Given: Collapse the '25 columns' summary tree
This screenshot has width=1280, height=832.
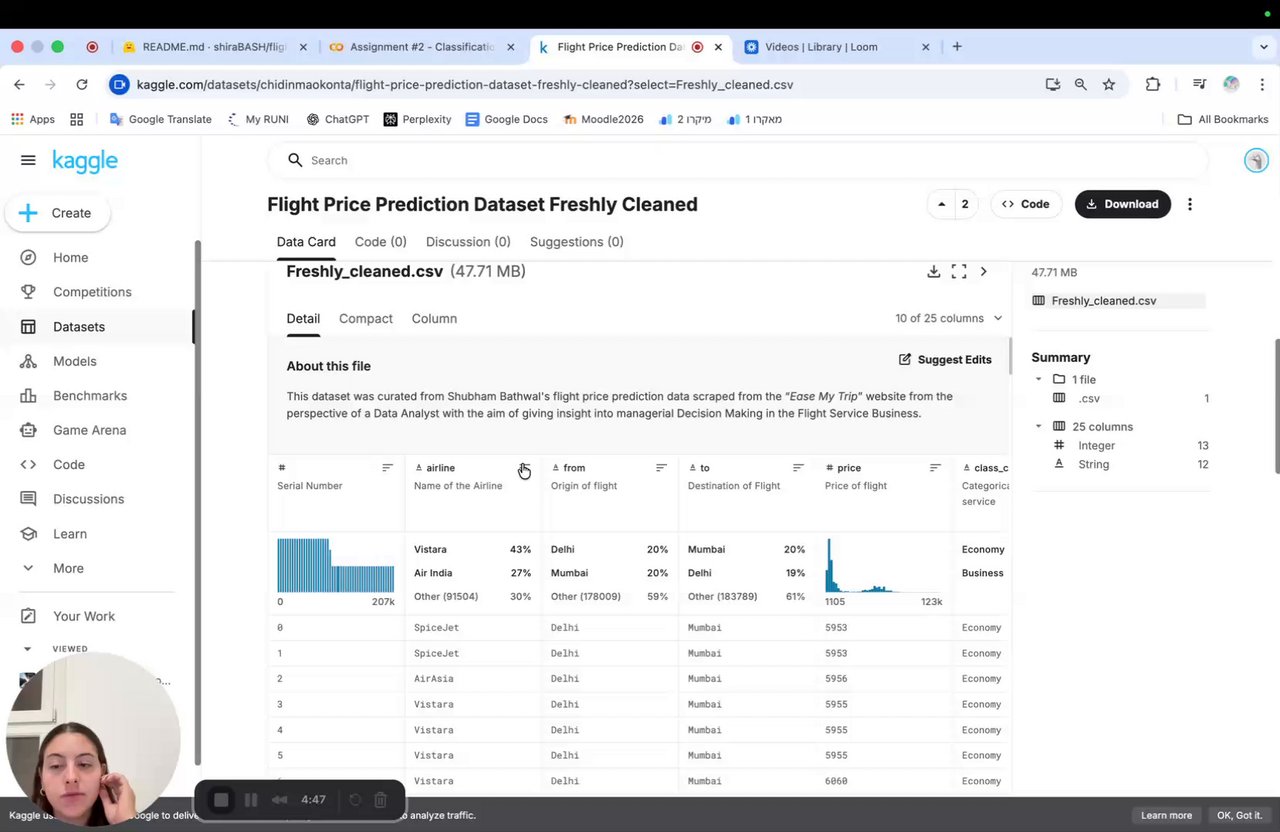Looking at the screenshot, I should (x=1038, y=427).
